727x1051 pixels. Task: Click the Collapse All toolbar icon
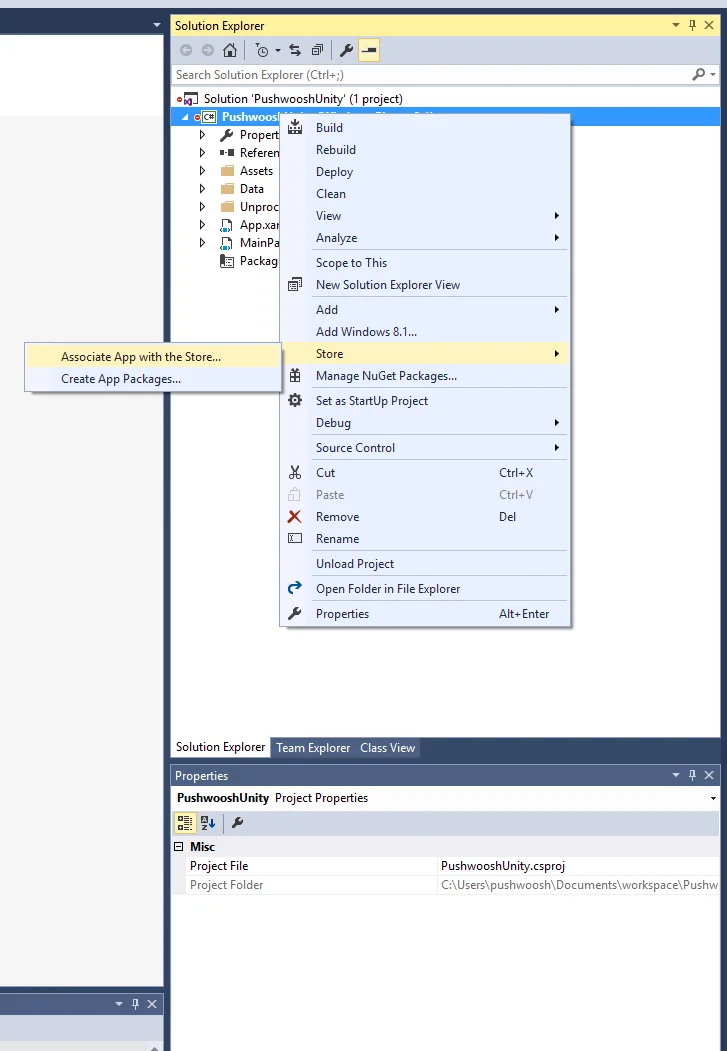point(317,50)
